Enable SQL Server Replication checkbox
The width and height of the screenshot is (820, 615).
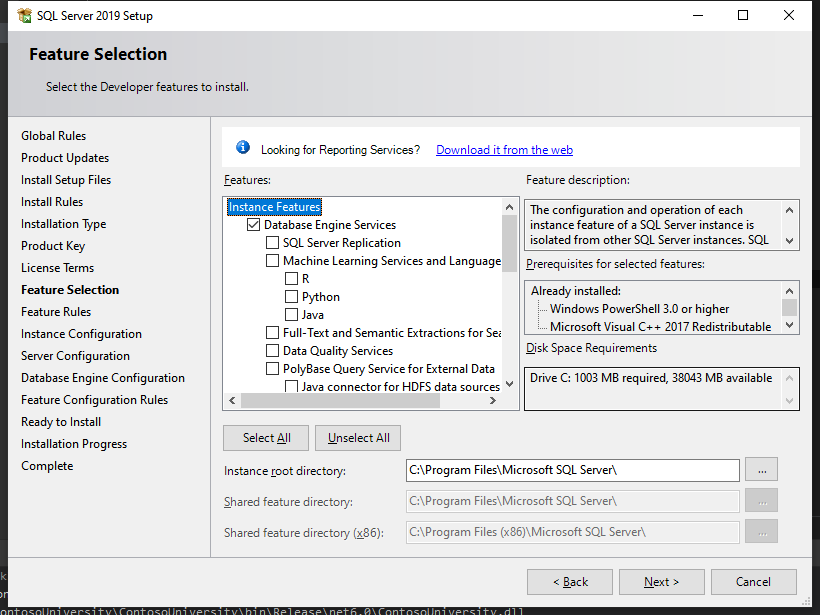coord(272,243)
